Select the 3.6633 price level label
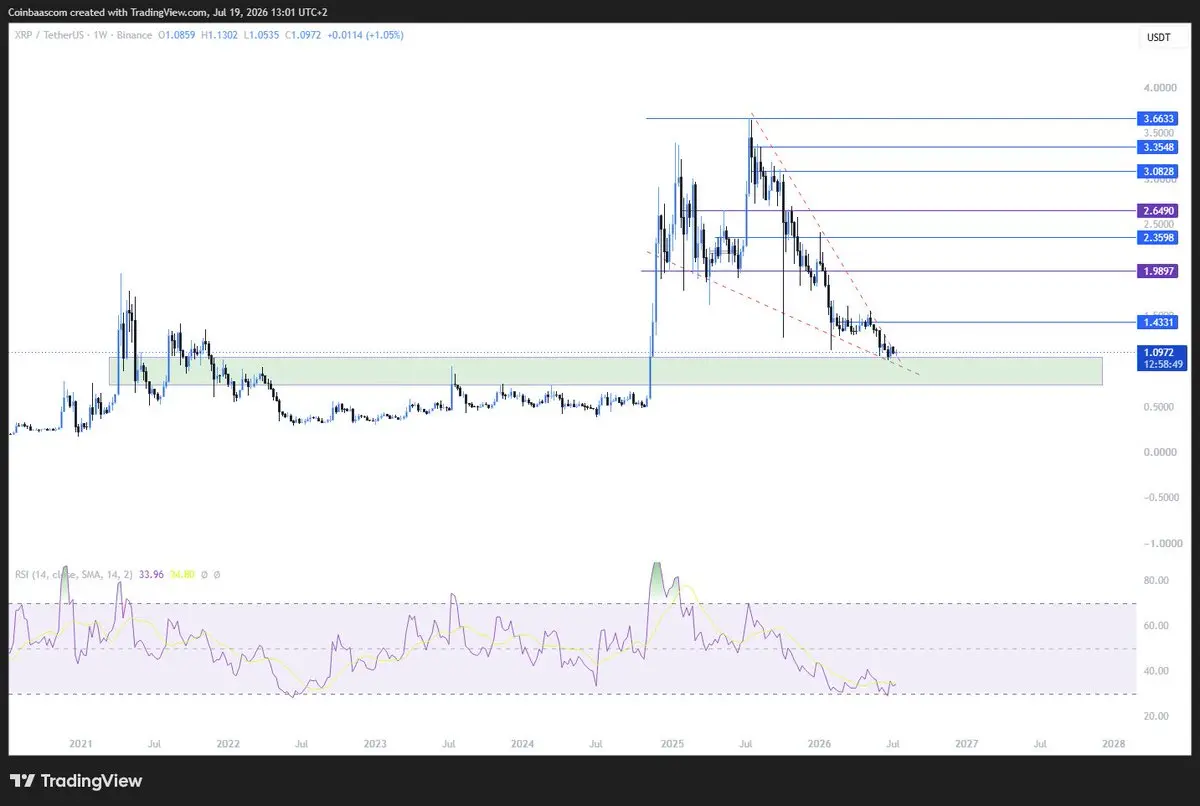The width and height of the screenshot is (1200, 806). tap(1159, 118)
